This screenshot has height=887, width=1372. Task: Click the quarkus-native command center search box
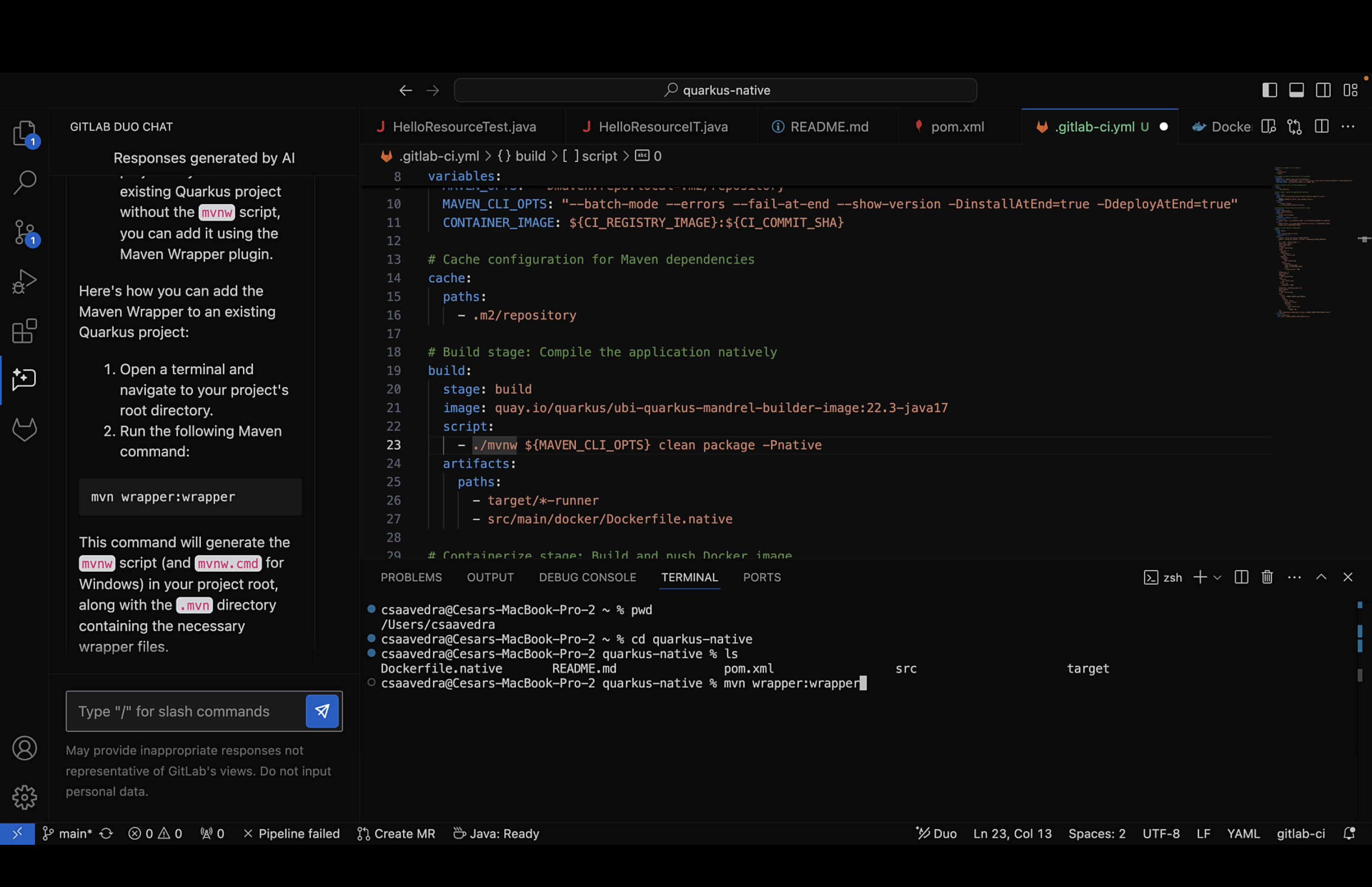pyautogui.click(x=715, y=90)
